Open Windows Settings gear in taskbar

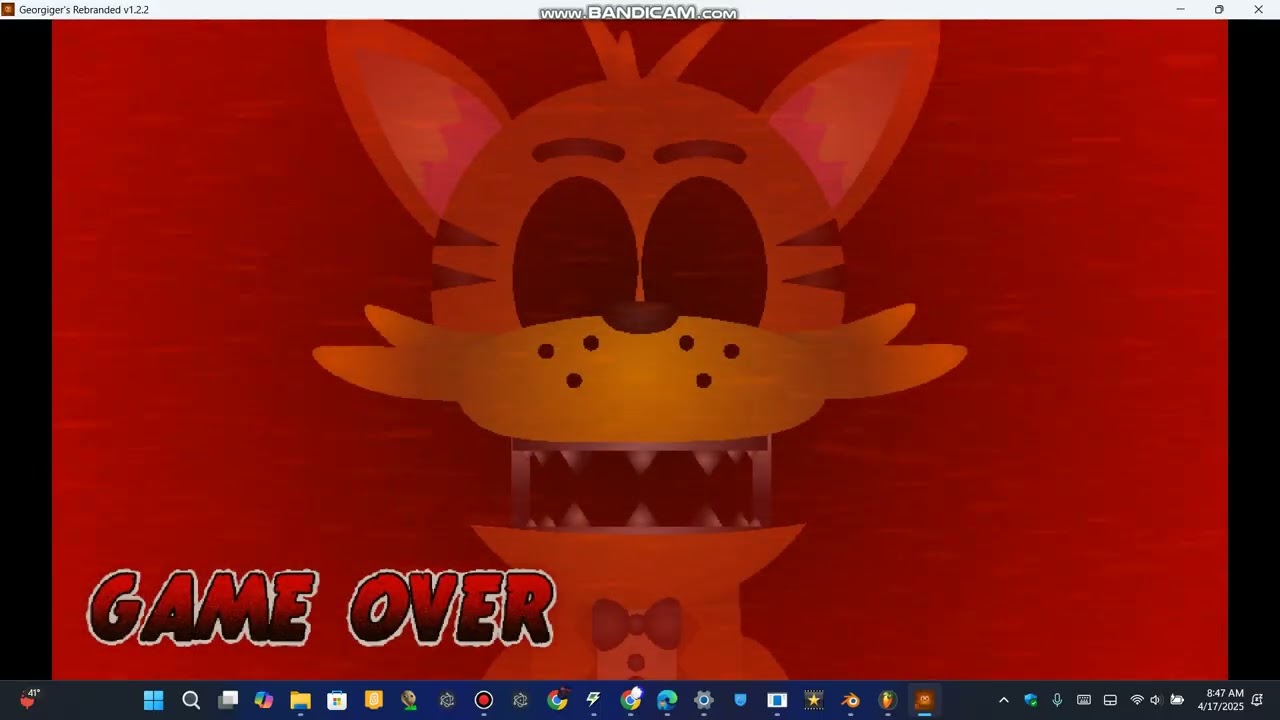pyautogui.click(x=704, y=700)
